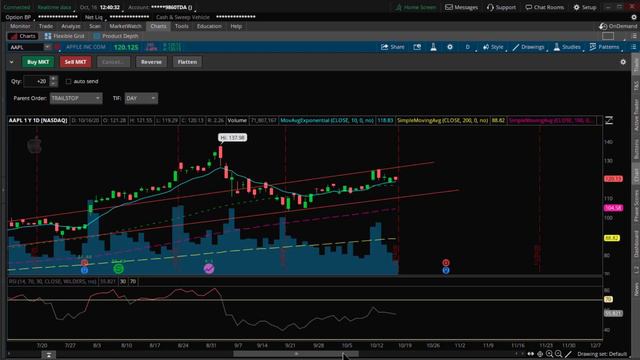The height and width of the screenshot is (360, 640).
Task: Open Setup menu
Action: click(x=585, y=7)
